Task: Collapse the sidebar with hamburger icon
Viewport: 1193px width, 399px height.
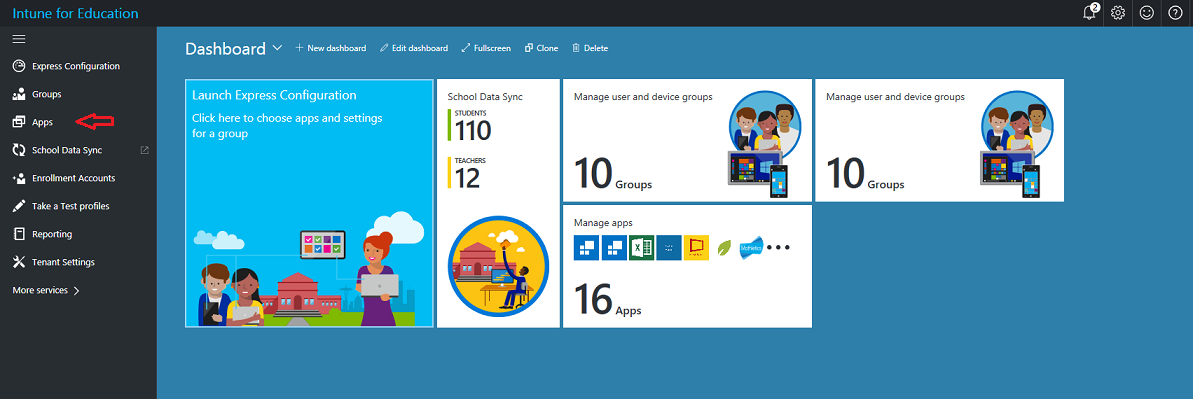Action: coord(19,39)
